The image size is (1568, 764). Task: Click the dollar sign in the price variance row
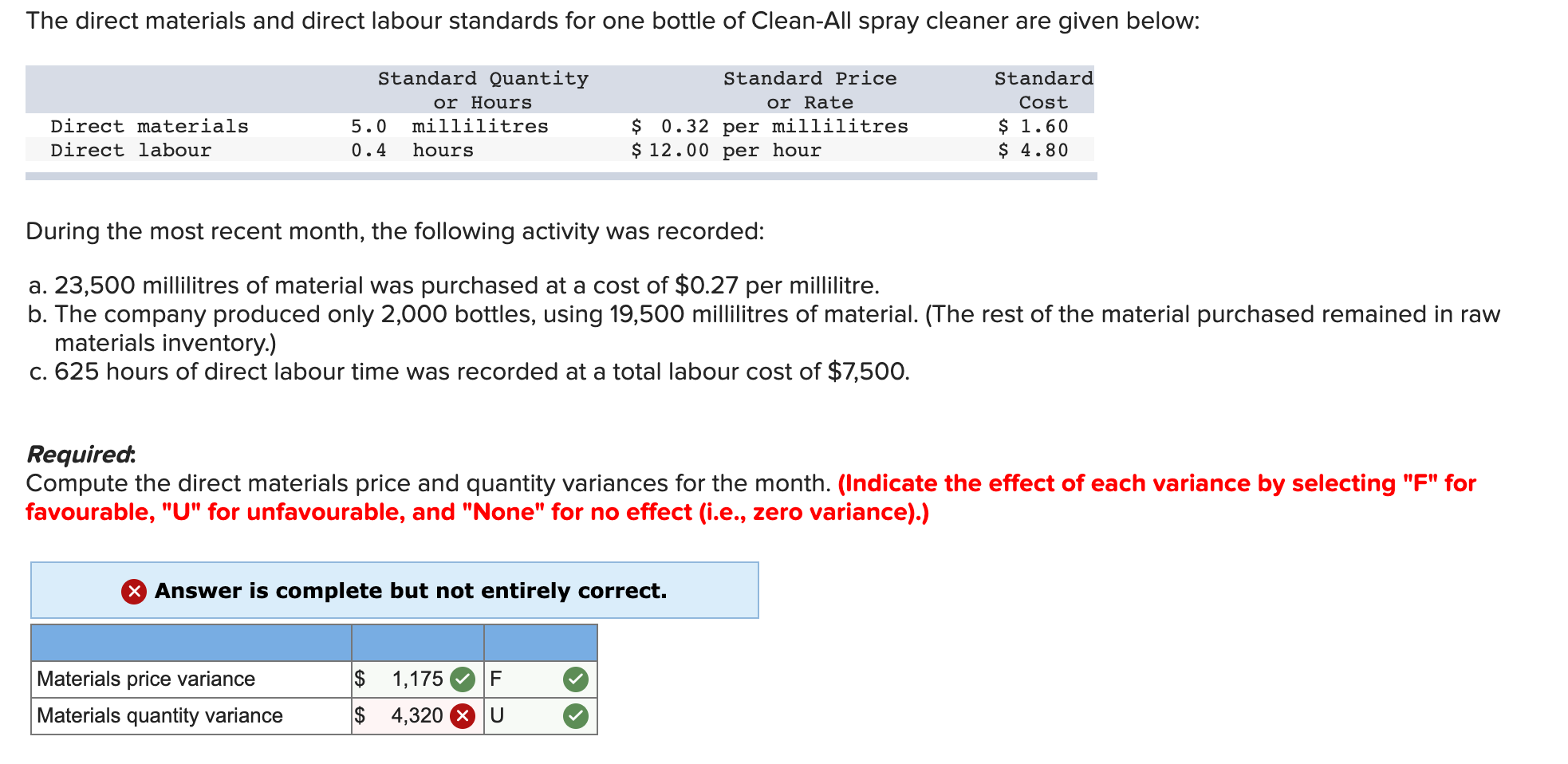click(360, 679)
